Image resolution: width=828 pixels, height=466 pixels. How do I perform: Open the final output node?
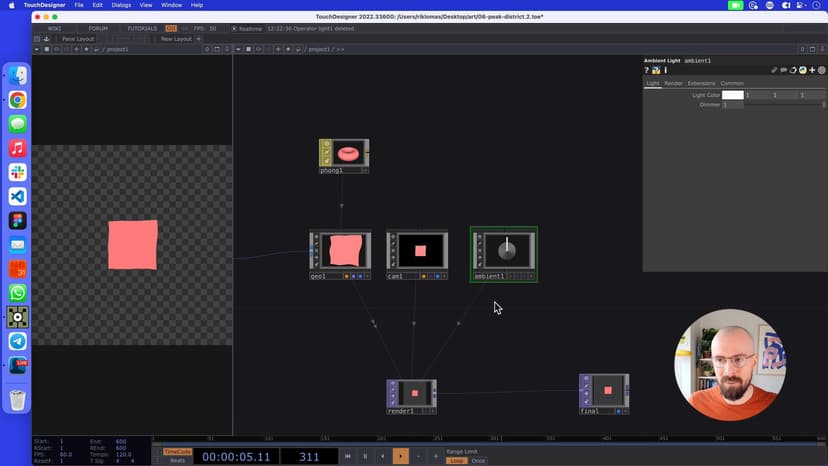[607, 390]
